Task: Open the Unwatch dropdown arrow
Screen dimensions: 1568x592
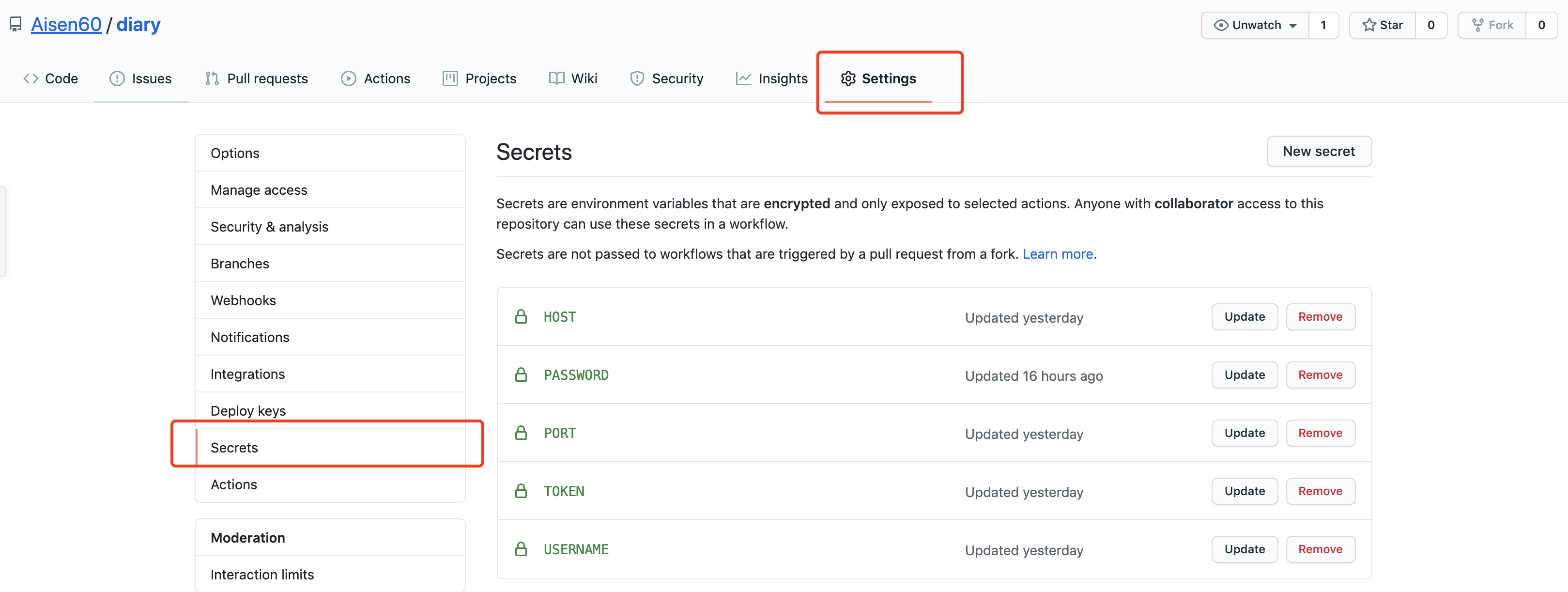Action: (1293, 26)
